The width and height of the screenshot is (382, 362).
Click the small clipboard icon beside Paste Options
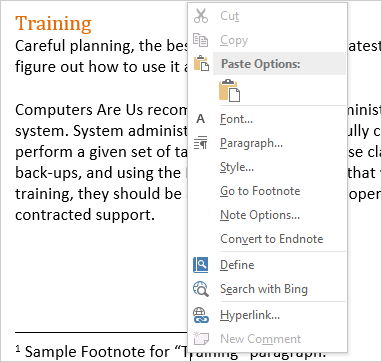(201, 63)
